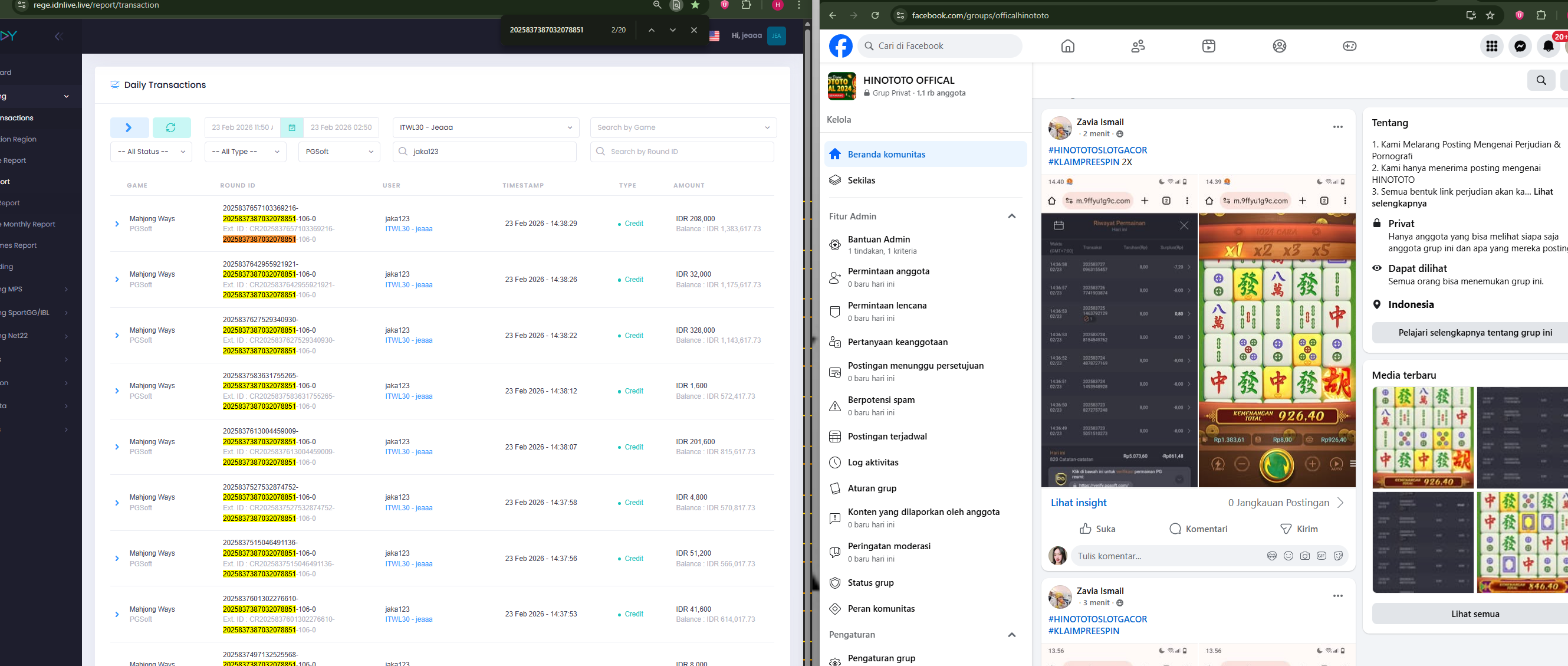Open the ITWL30 - Jeaaa dropdown
Image resolution: width=1568 pixels, height=666 pixels.
(x=486, y=128)
